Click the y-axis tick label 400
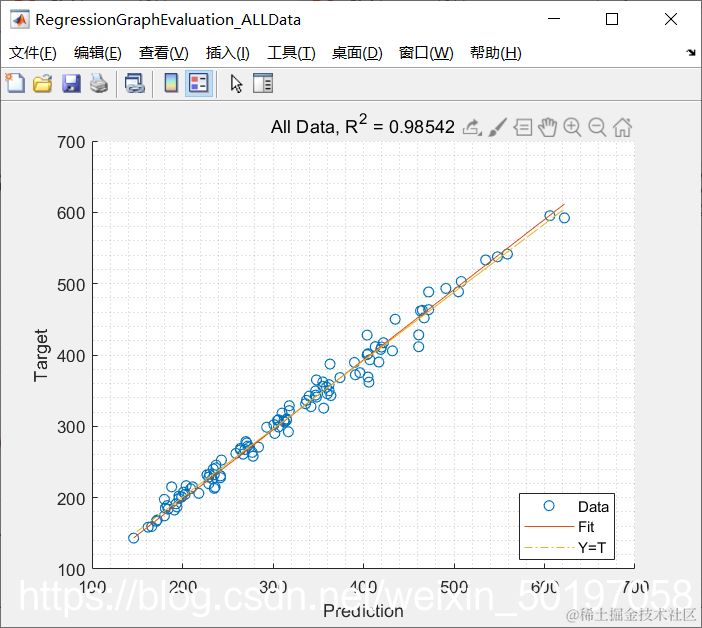Screen dimensions: 702x628 click(71, 356)
